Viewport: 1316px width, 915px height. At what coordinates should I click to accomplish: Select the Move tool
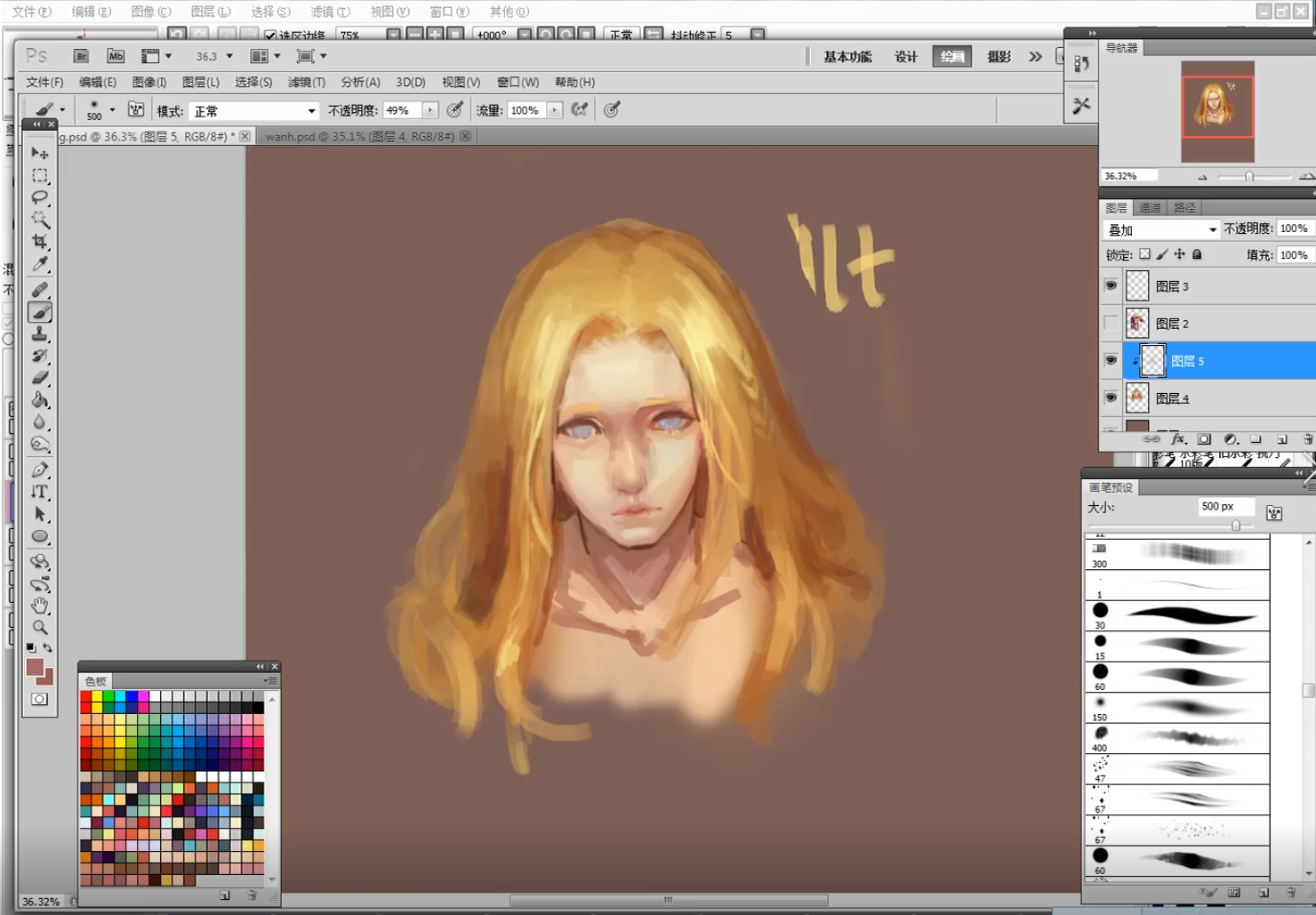40,153
